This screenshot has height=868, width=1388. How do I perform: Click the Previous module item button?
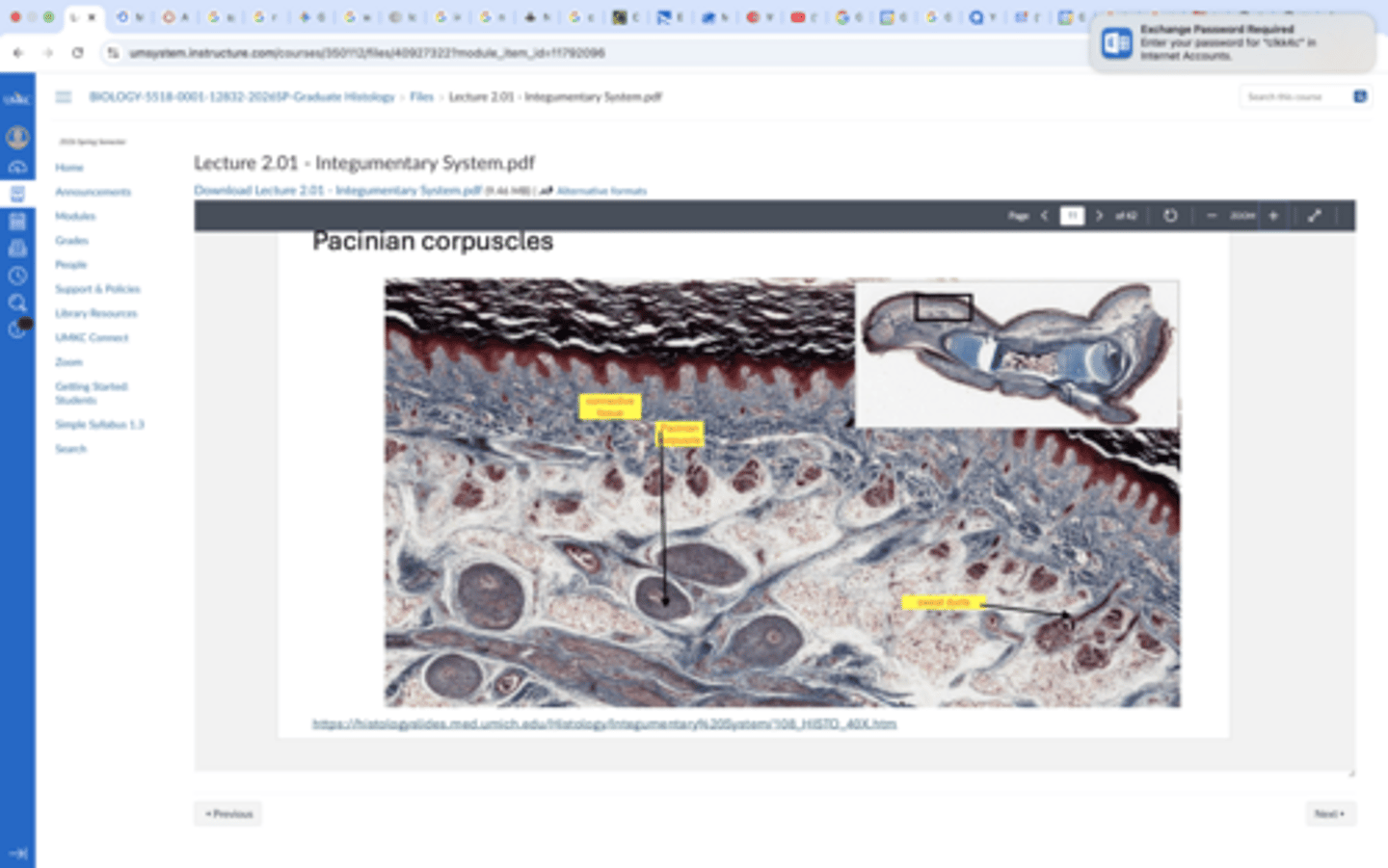[228, 814]
